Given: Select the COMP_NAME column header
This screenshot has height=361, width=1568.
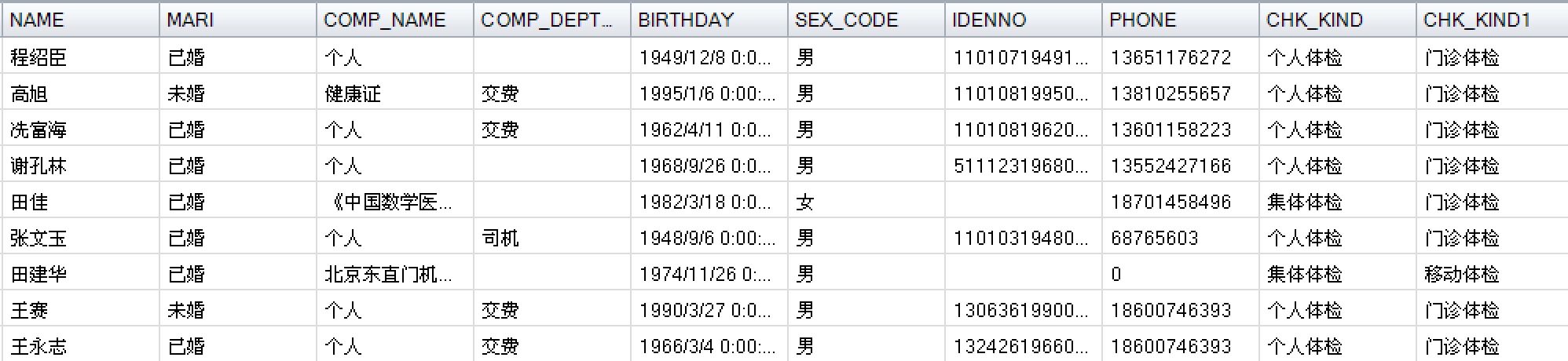Looking at the screenshot, I should tap(394, 20).
